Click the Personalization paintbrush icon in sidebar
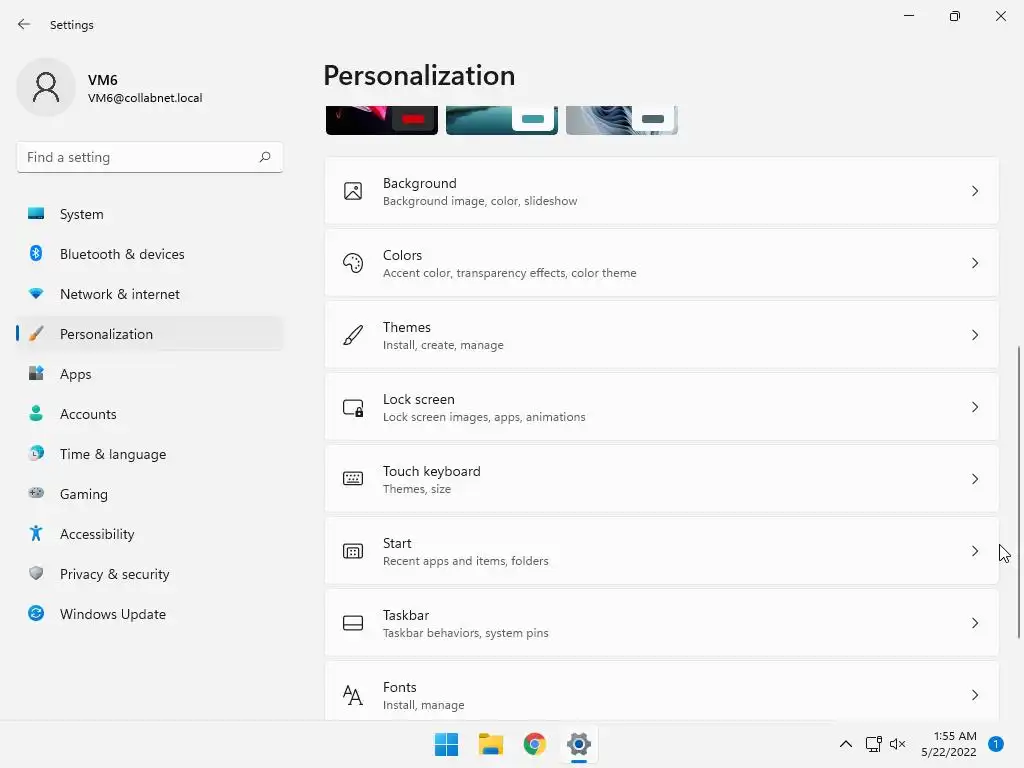1024x768 pixels. (x=36, y=334)
